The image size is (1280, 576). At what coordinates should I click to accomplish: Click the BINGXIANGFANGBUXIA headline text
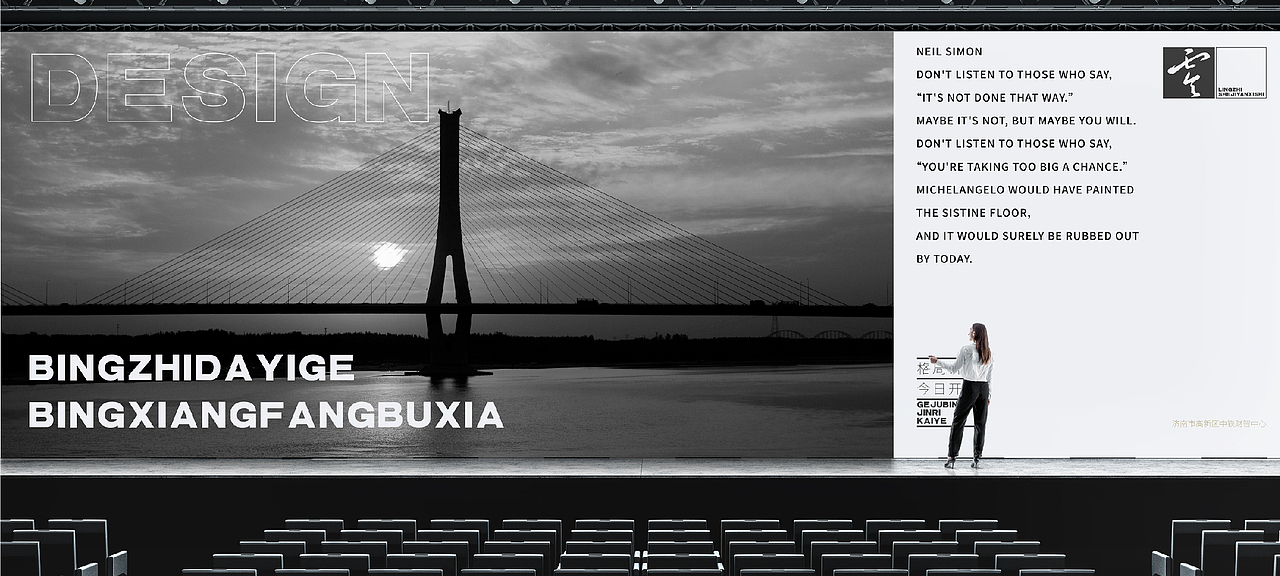click(265, 416)
